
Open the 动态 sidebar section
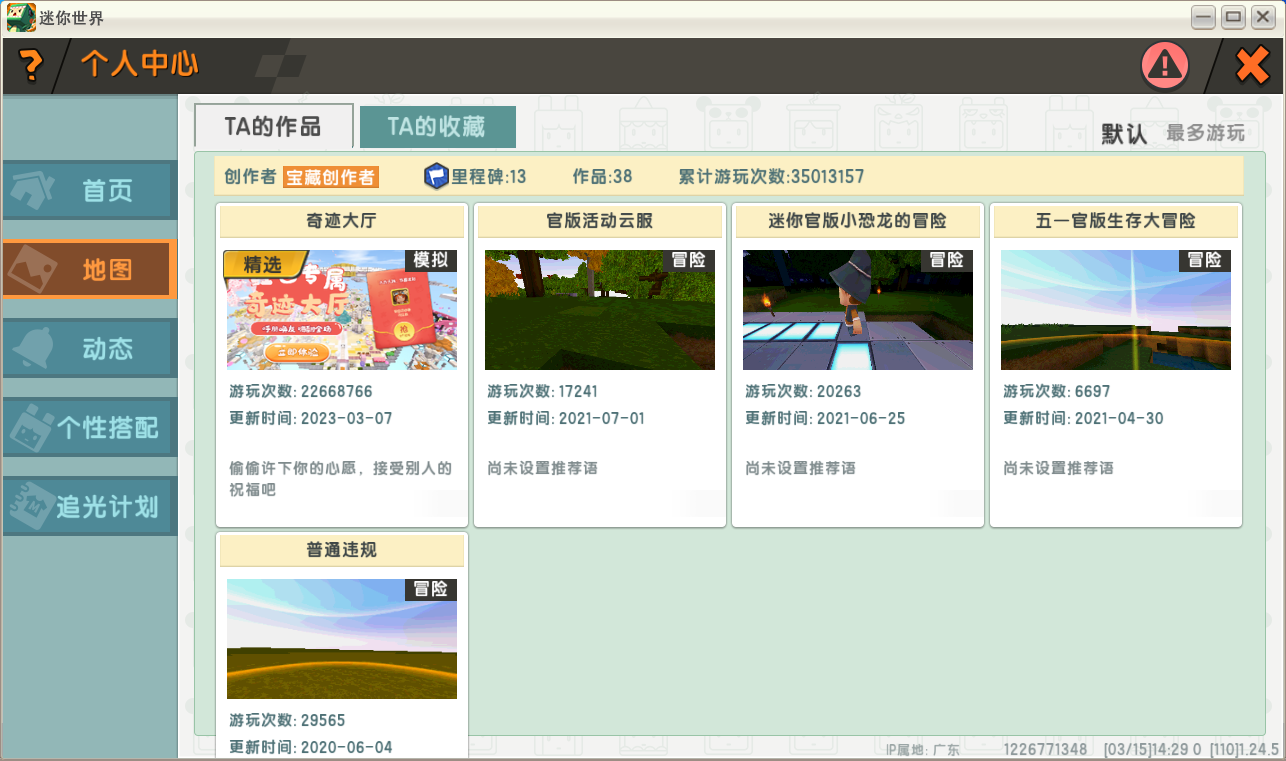click(x=90, y=348)
